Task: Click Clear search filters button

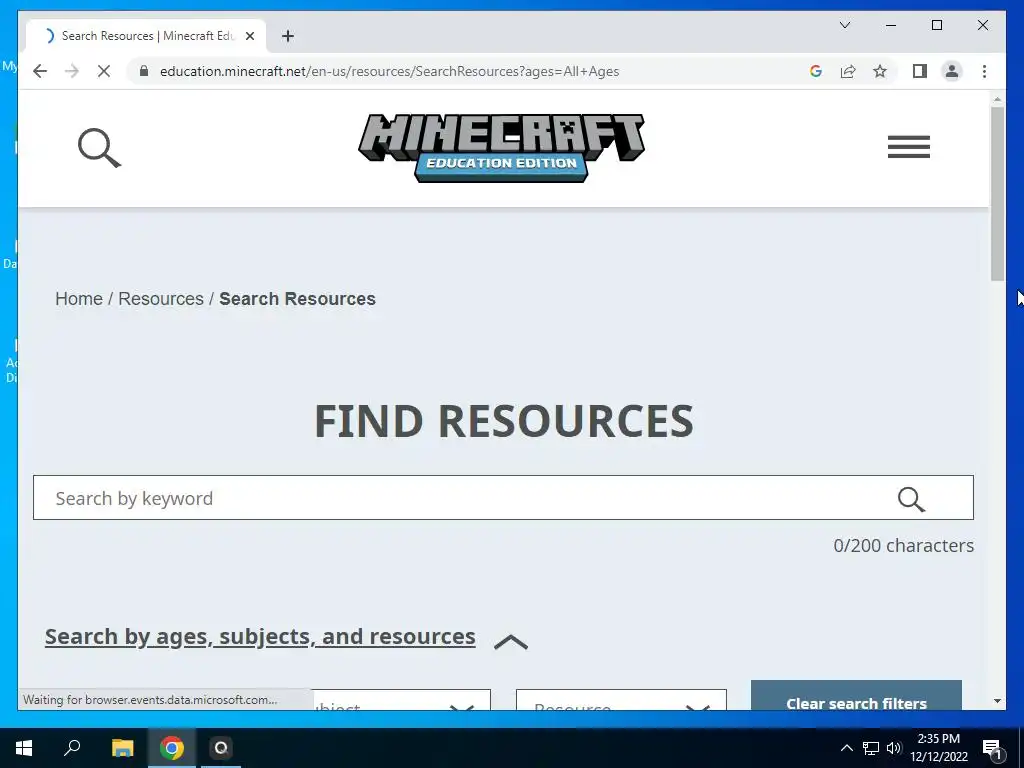Action: (856, 696)
